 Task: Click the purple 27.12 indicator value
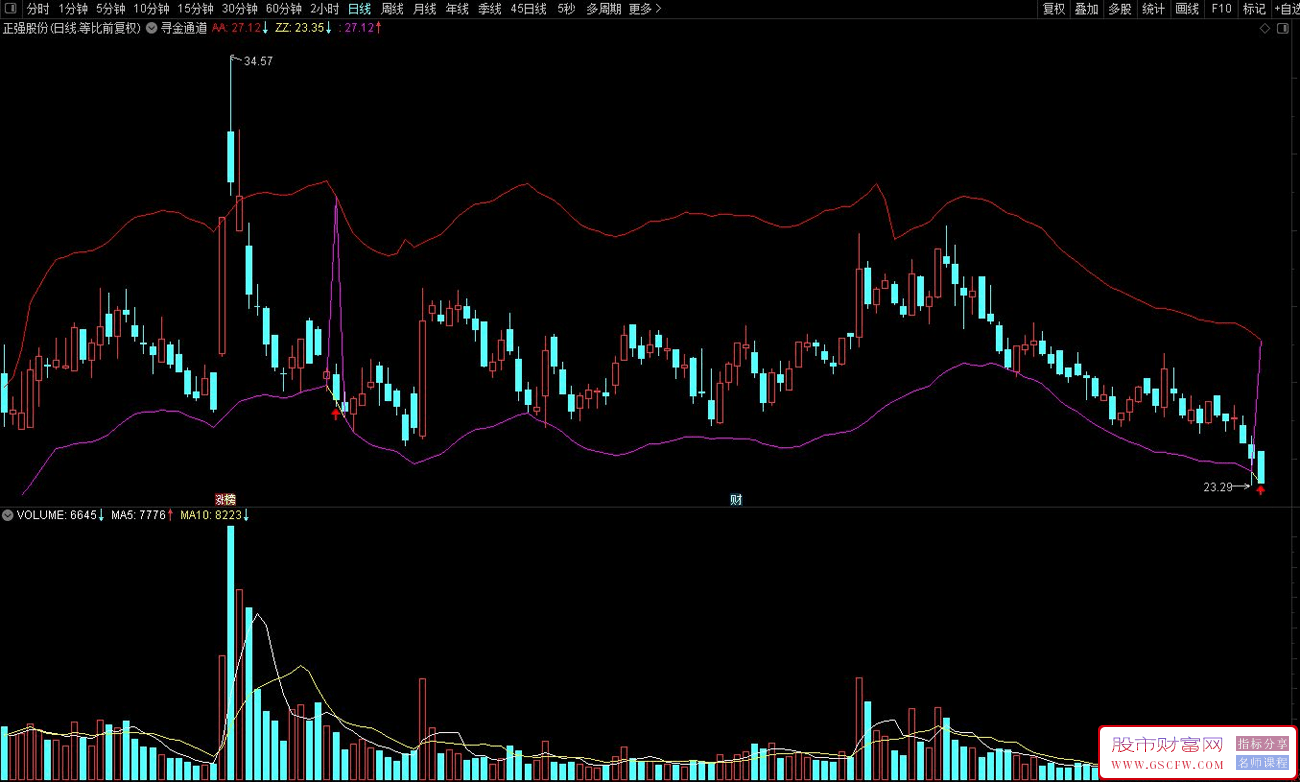pyautogui.click(x=361, y=28)
